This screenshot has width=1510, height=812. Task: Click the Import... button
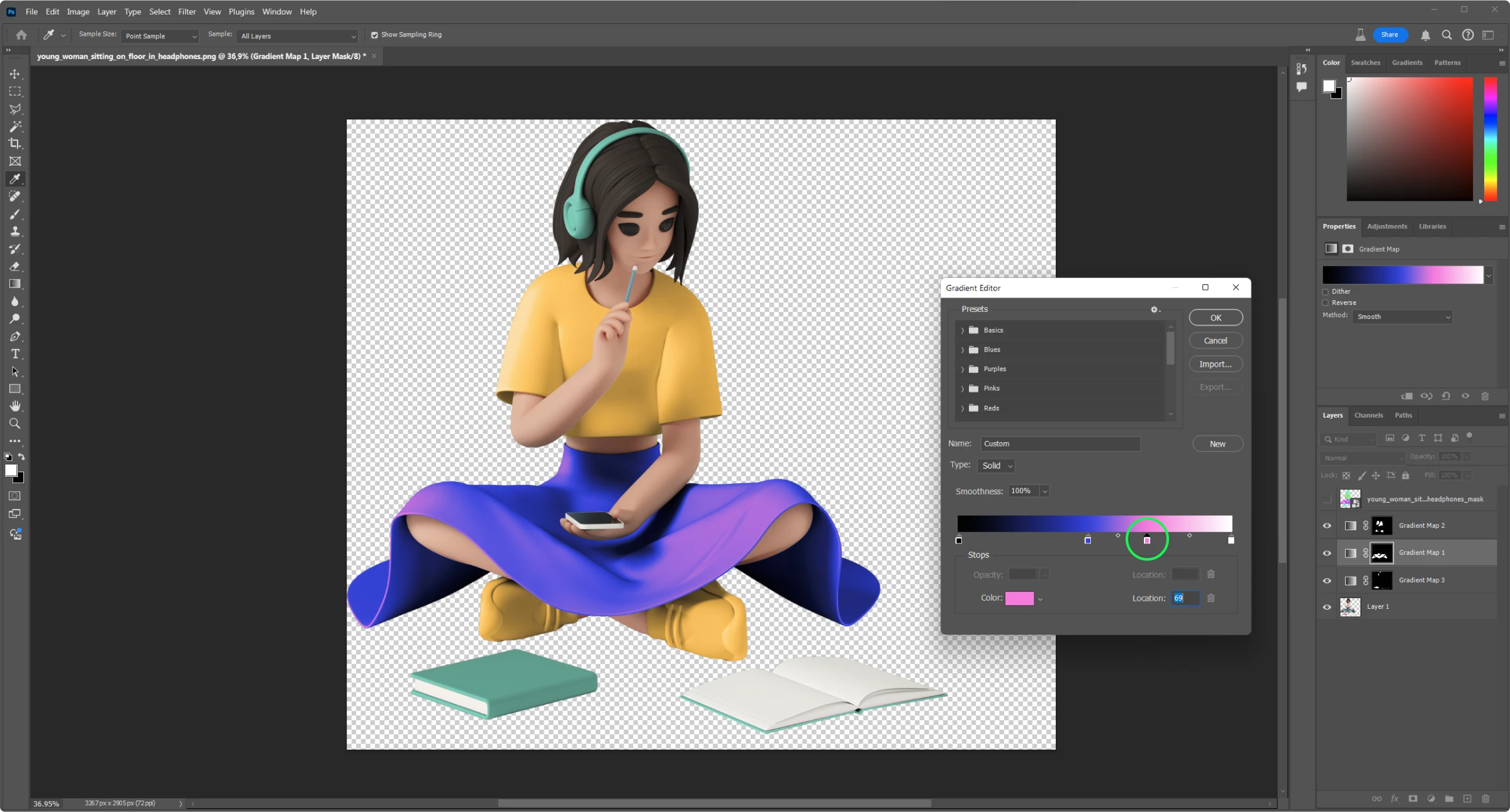pyautogui.click(x=1216, y=365)
